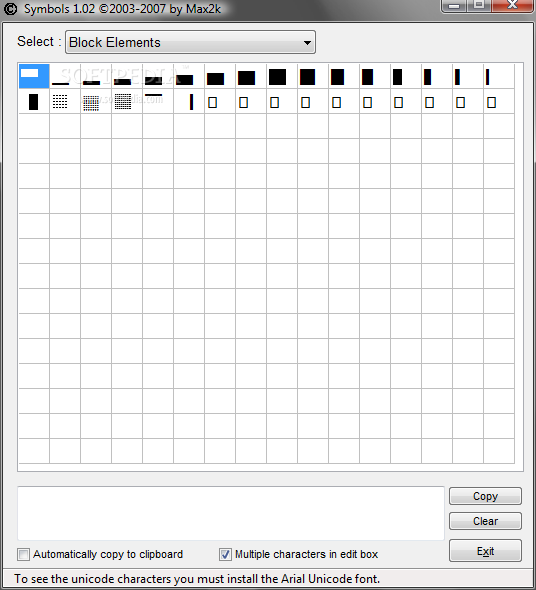
Task: Pick the lower one eighth block symbol
Action: 65,76
